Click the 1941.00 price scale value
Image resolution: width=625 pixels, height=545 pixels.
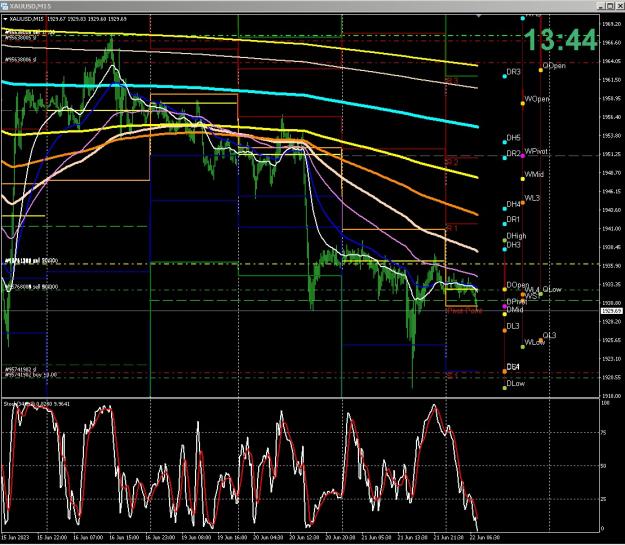tap(611, 229)
